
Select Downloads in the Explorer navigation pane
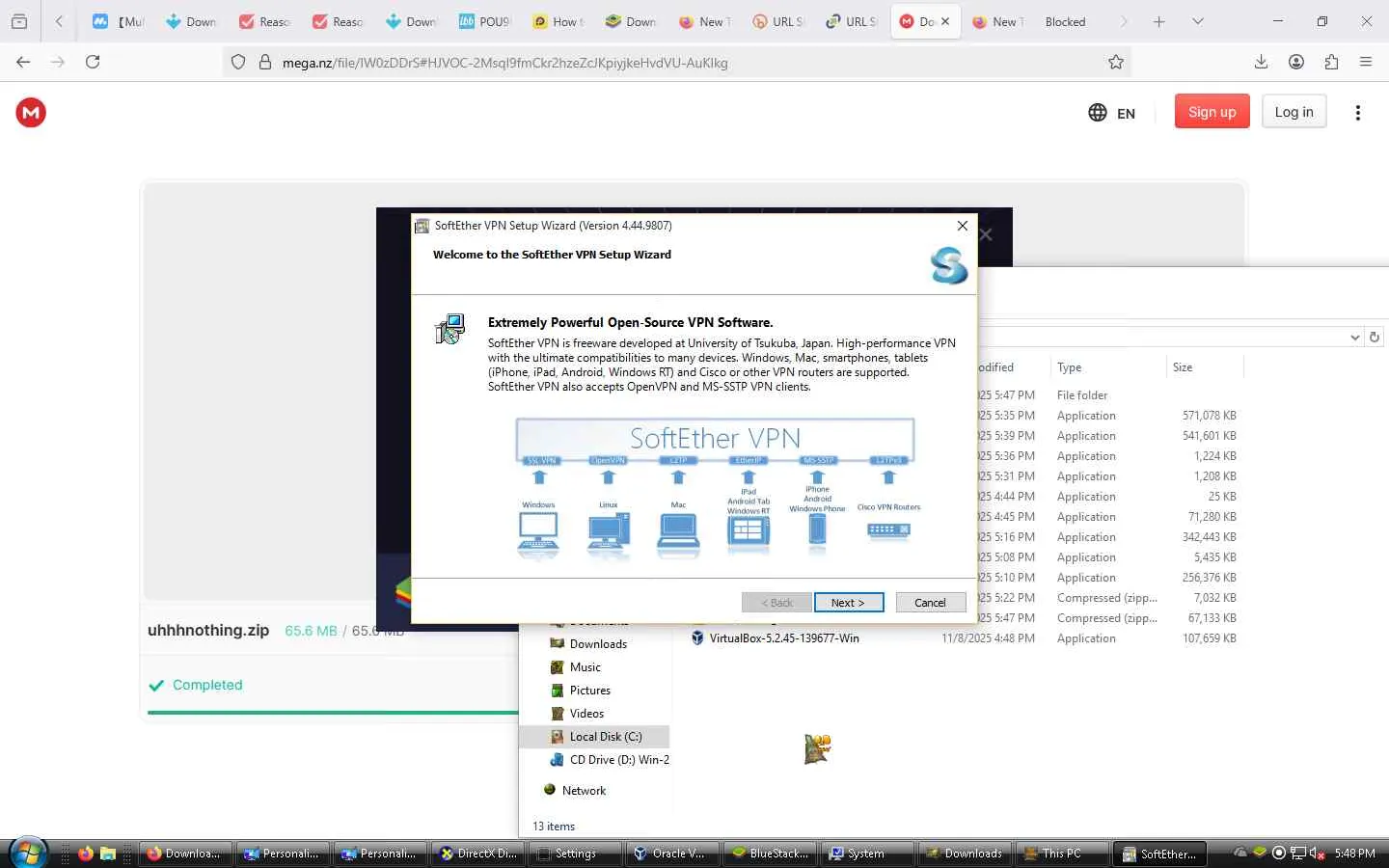coord(598,644)
